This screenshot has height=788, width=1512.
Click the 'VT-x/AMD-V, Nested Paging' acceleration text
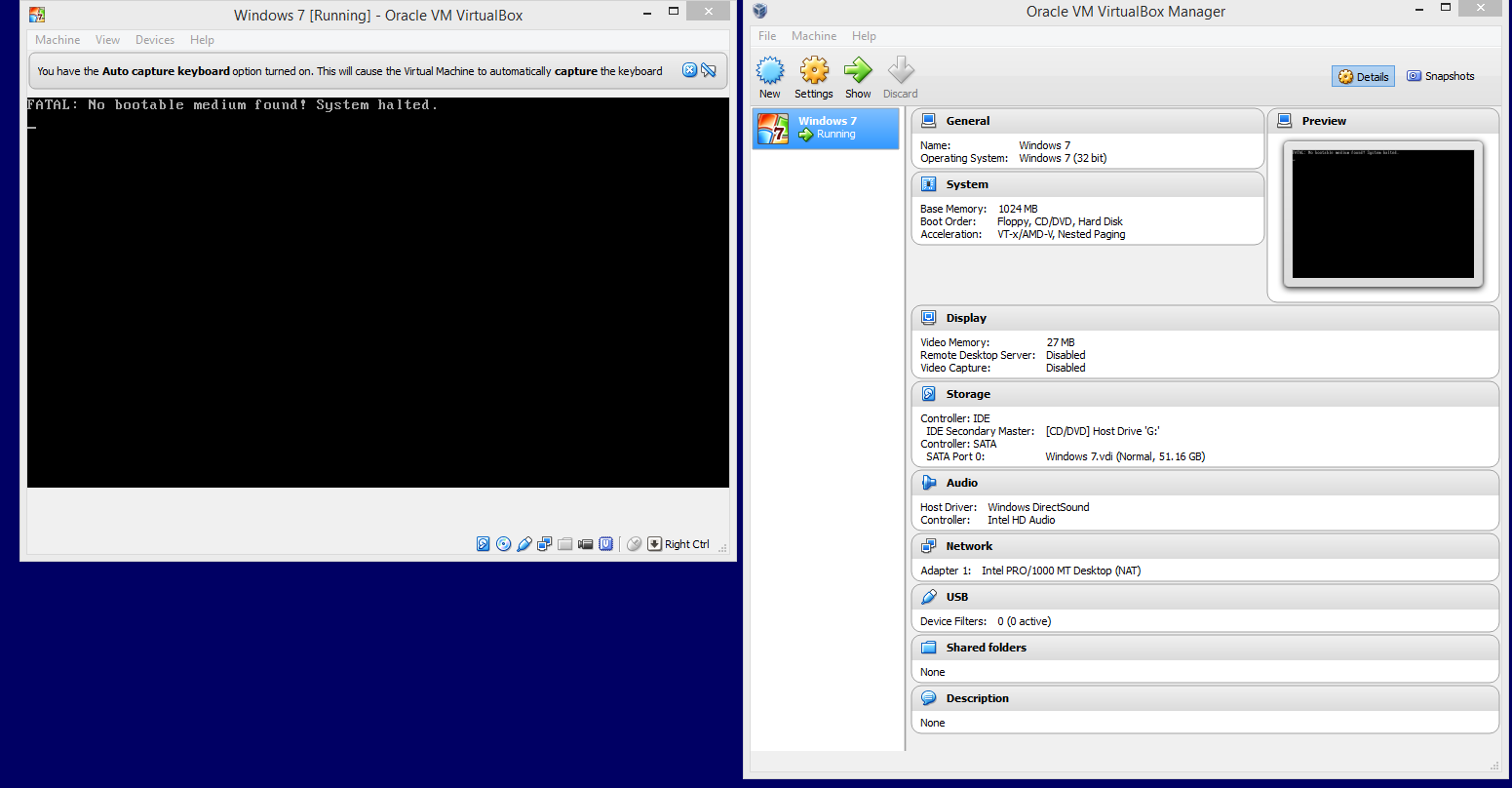click(x=1062, y=234)
